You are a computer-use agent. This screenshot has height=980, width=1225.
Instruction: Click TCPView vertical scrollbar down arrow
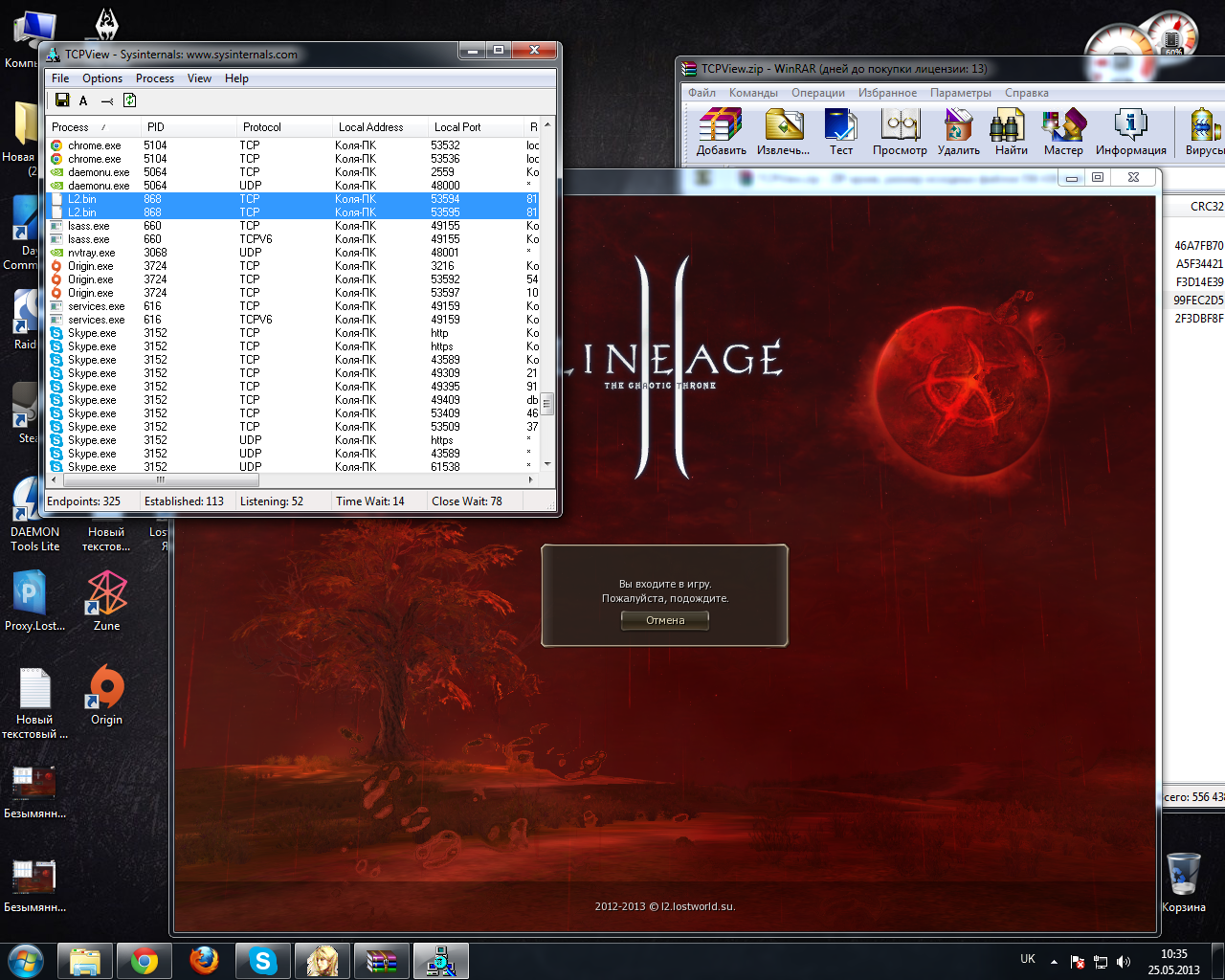click(547, 464)
